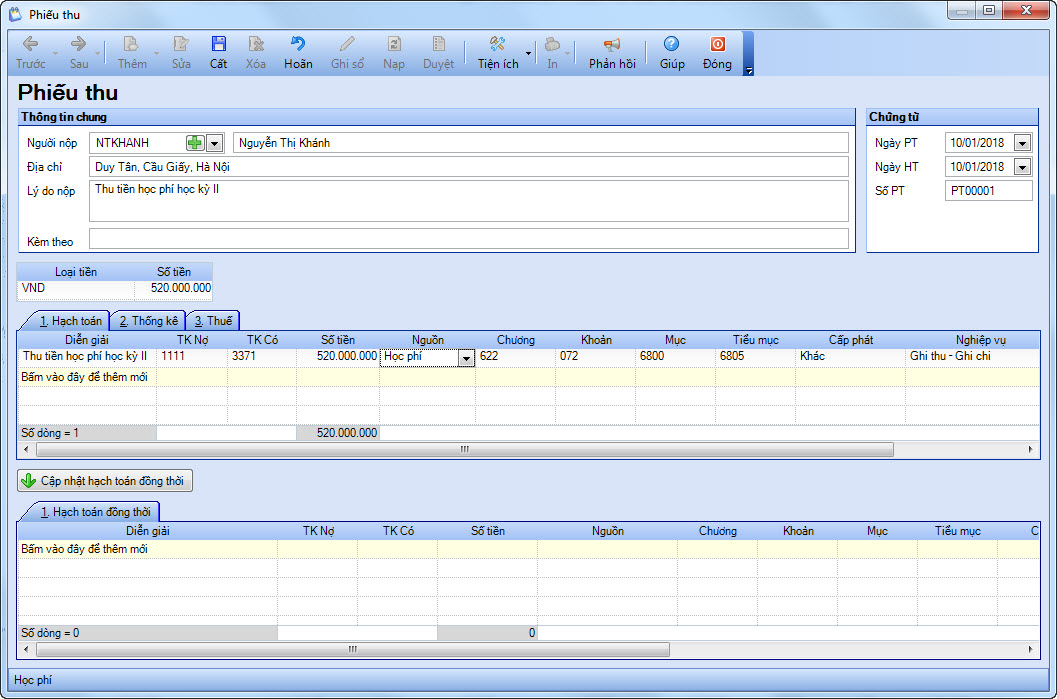Click the In print toolbar icon
Screen dimensions: 1057x699
click(x=552, y=44)
